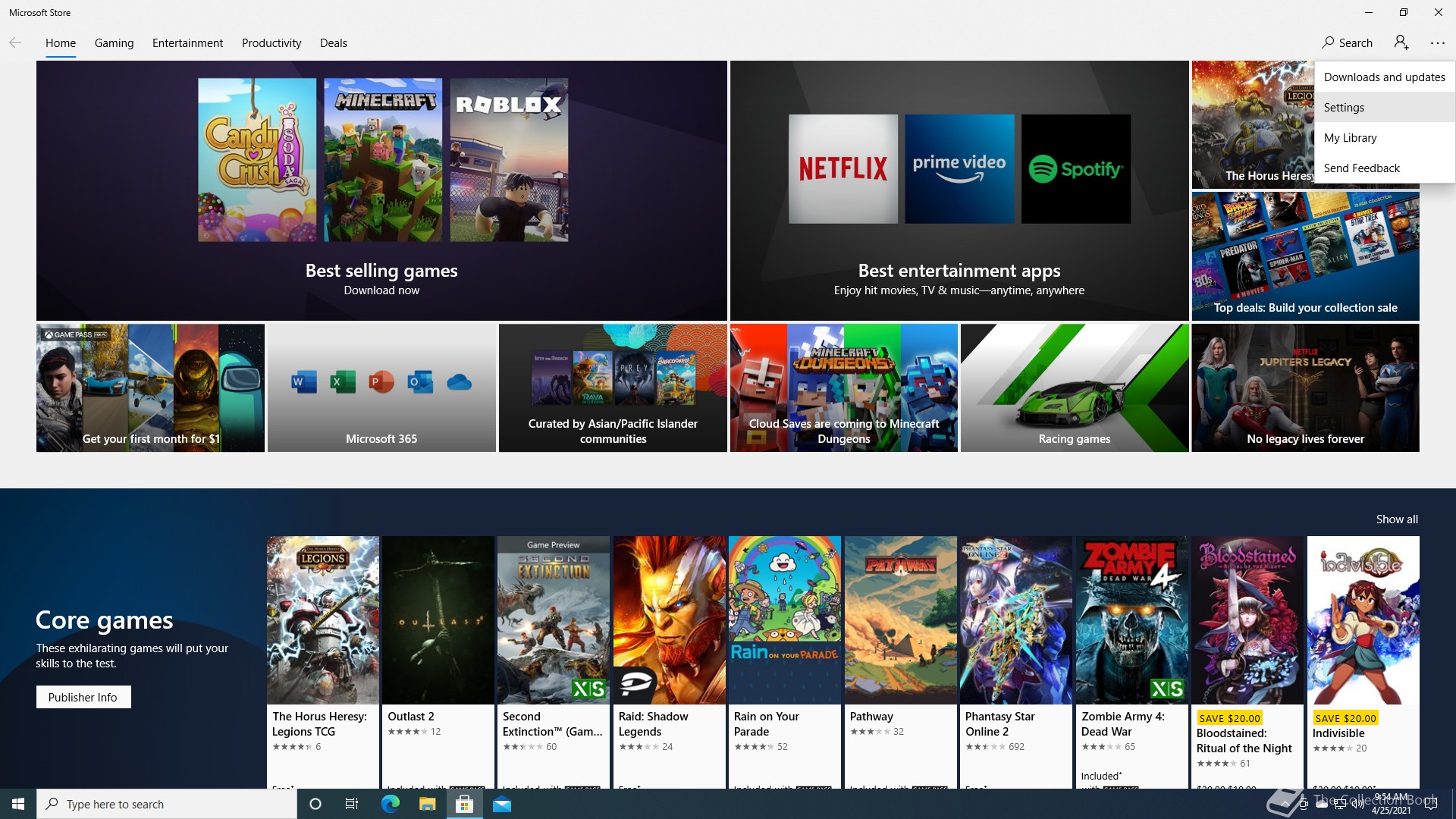Open Jupiter's Legacy promo tile

pyautogui.click(x=1305, y=388)
